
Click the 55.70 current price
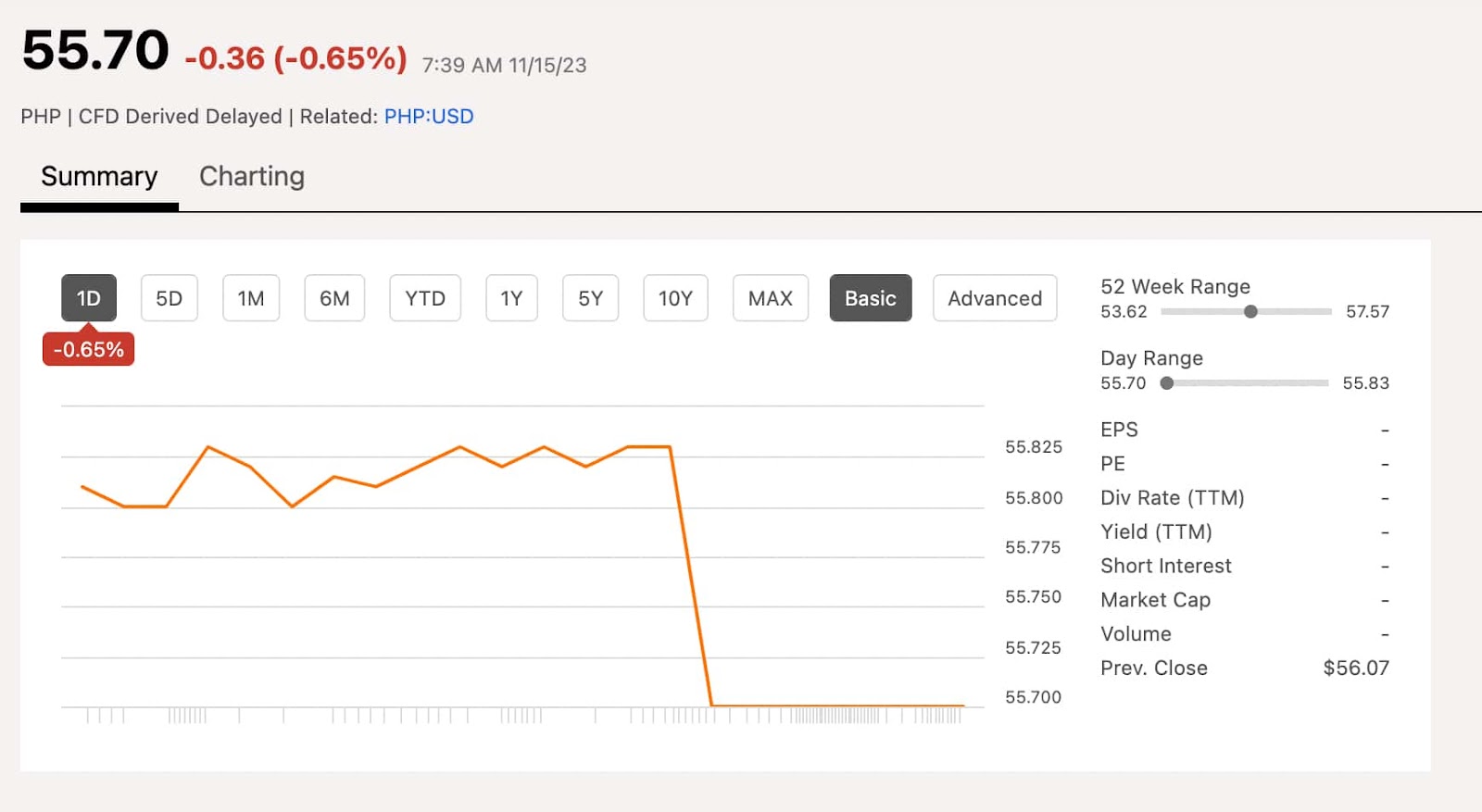(95, 51)
